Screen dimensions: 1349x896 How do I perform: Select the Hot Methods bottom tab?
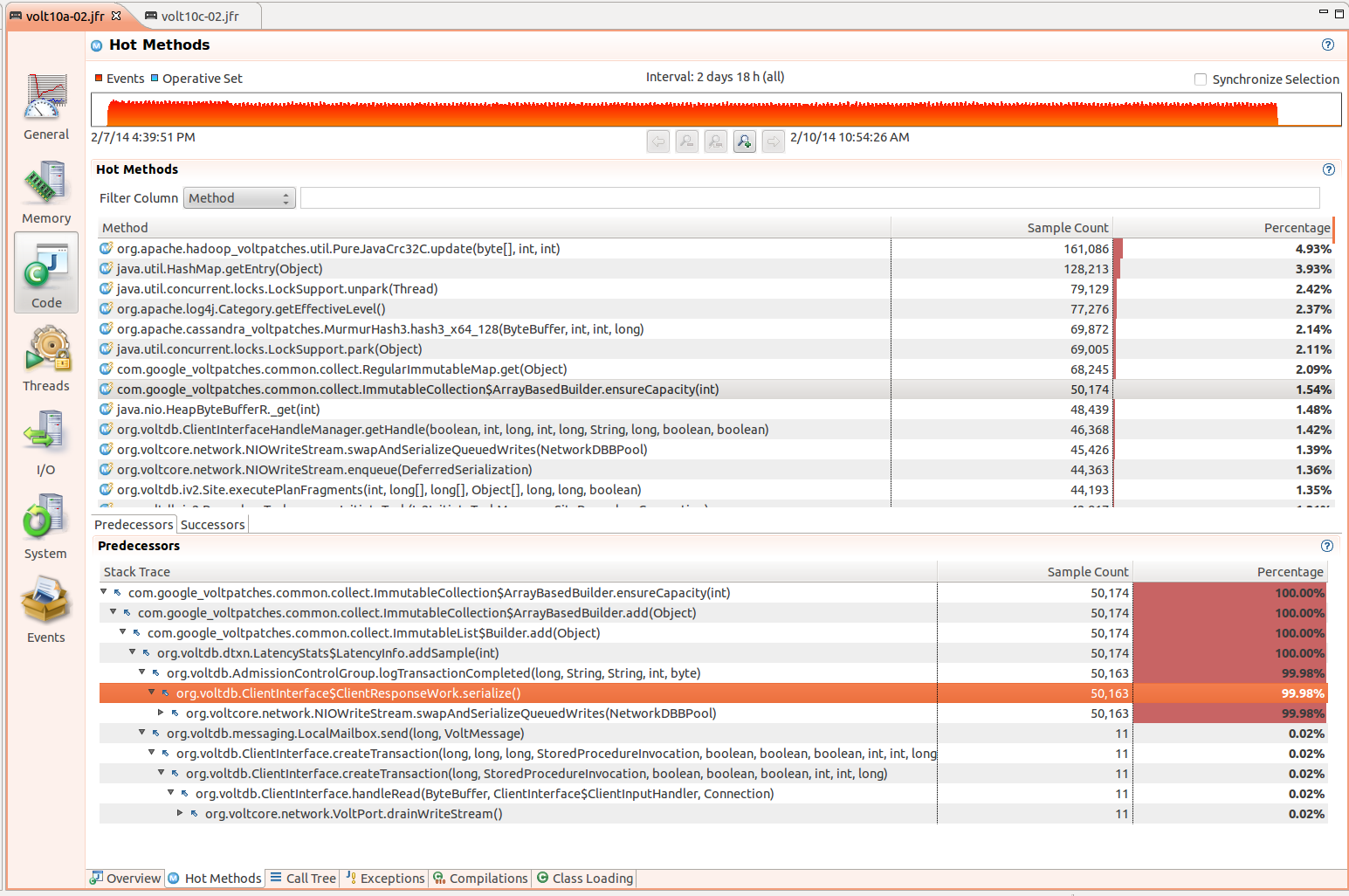pos(215,879)
